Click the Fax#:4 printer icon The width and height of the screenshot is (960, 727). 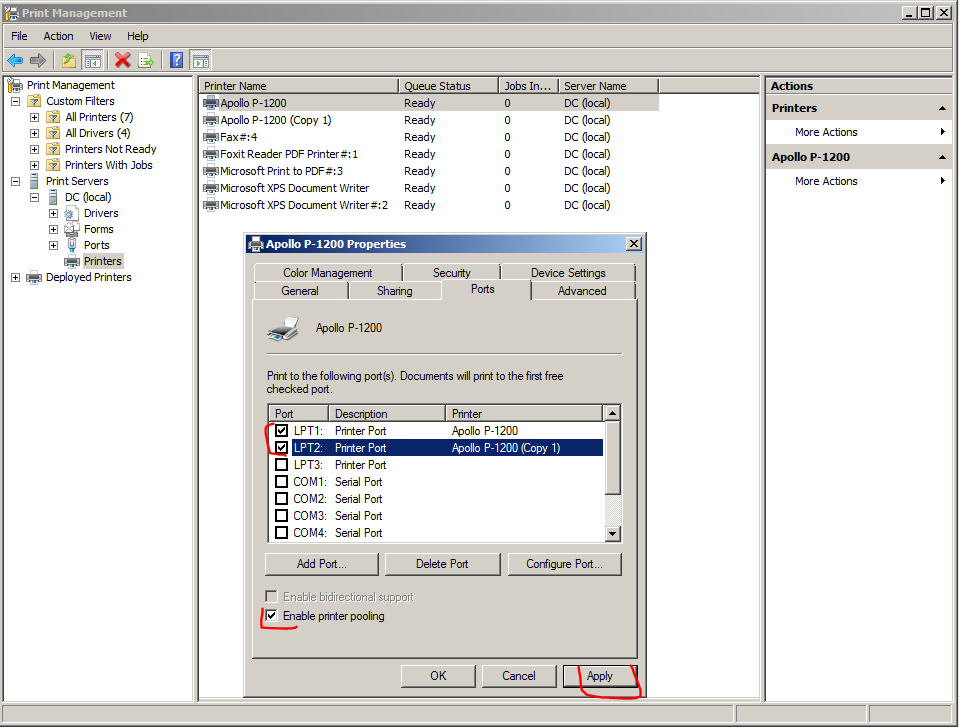click(211, 137)
